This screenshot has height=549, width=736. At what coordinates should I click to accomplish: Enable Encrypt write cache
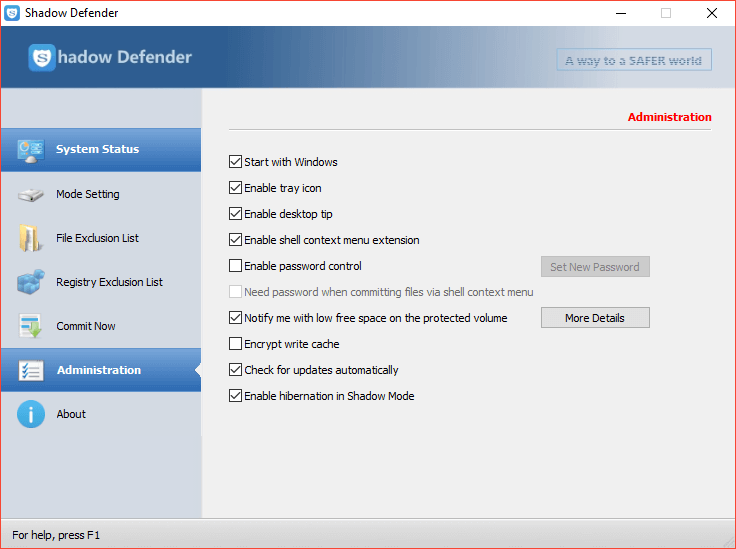click(236, 344)
